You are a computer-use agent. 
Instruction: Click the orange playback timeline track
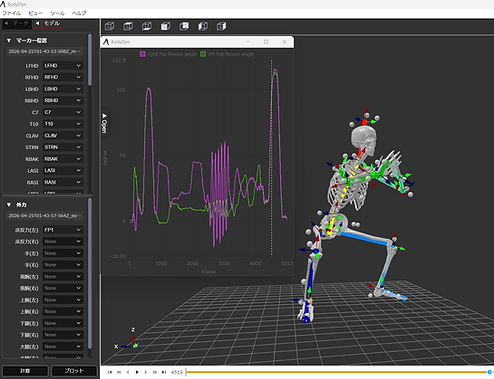coord(337,372)
